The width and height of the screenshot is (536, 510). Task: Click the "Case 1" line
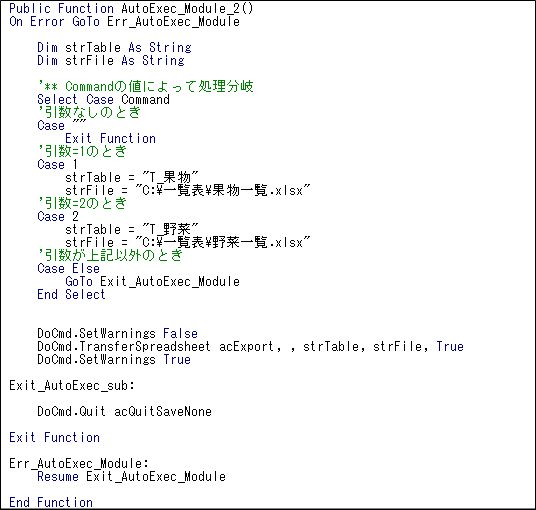[57, 164]
